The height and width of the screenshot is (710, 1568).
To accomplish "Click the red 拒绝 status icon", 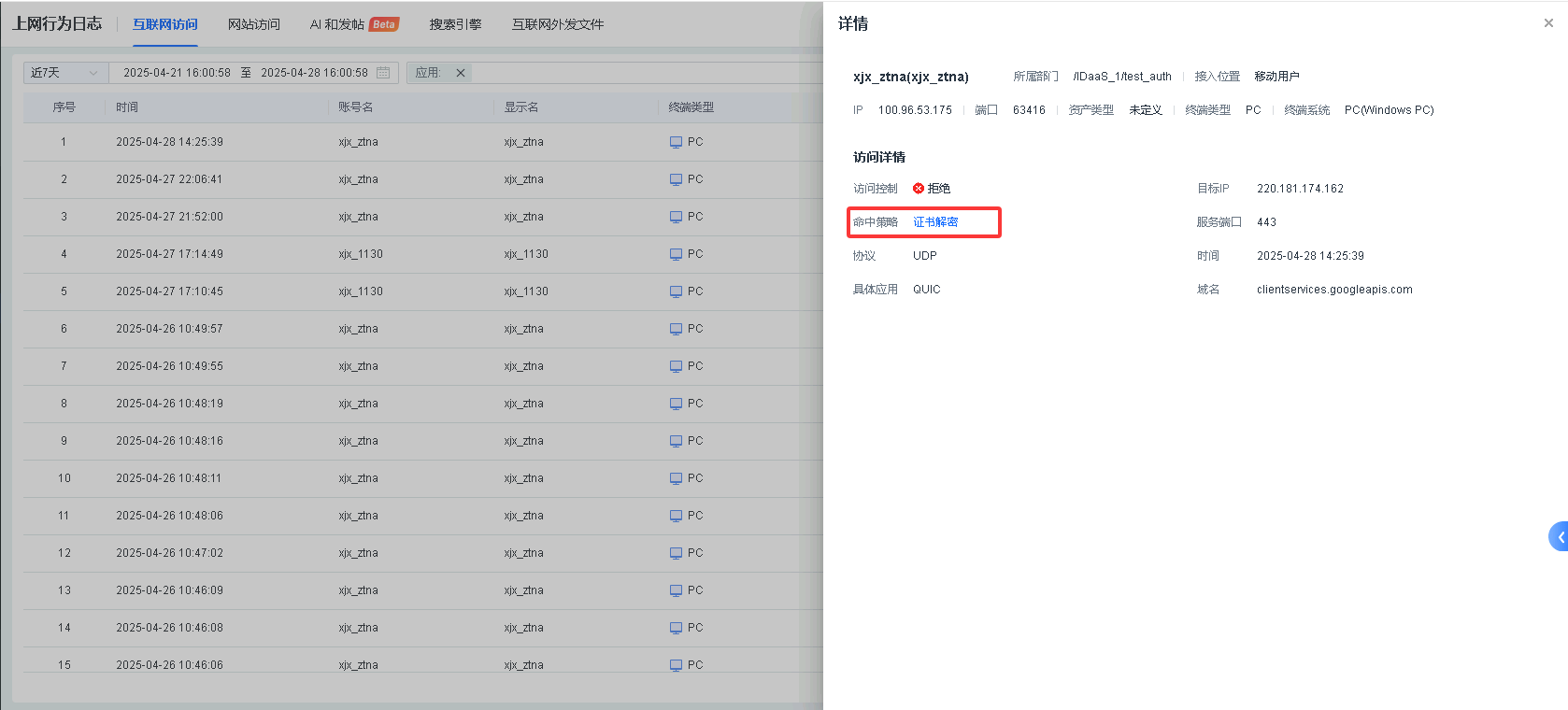I will click(x=919, y=189).
